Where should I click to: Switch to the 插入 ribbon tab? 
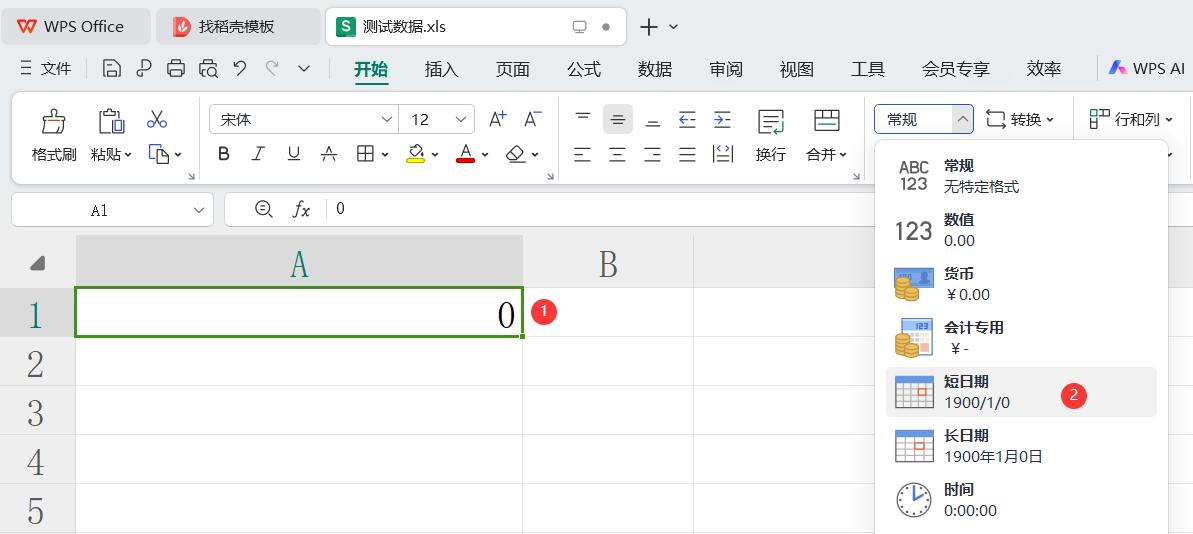tap(441, 69)
